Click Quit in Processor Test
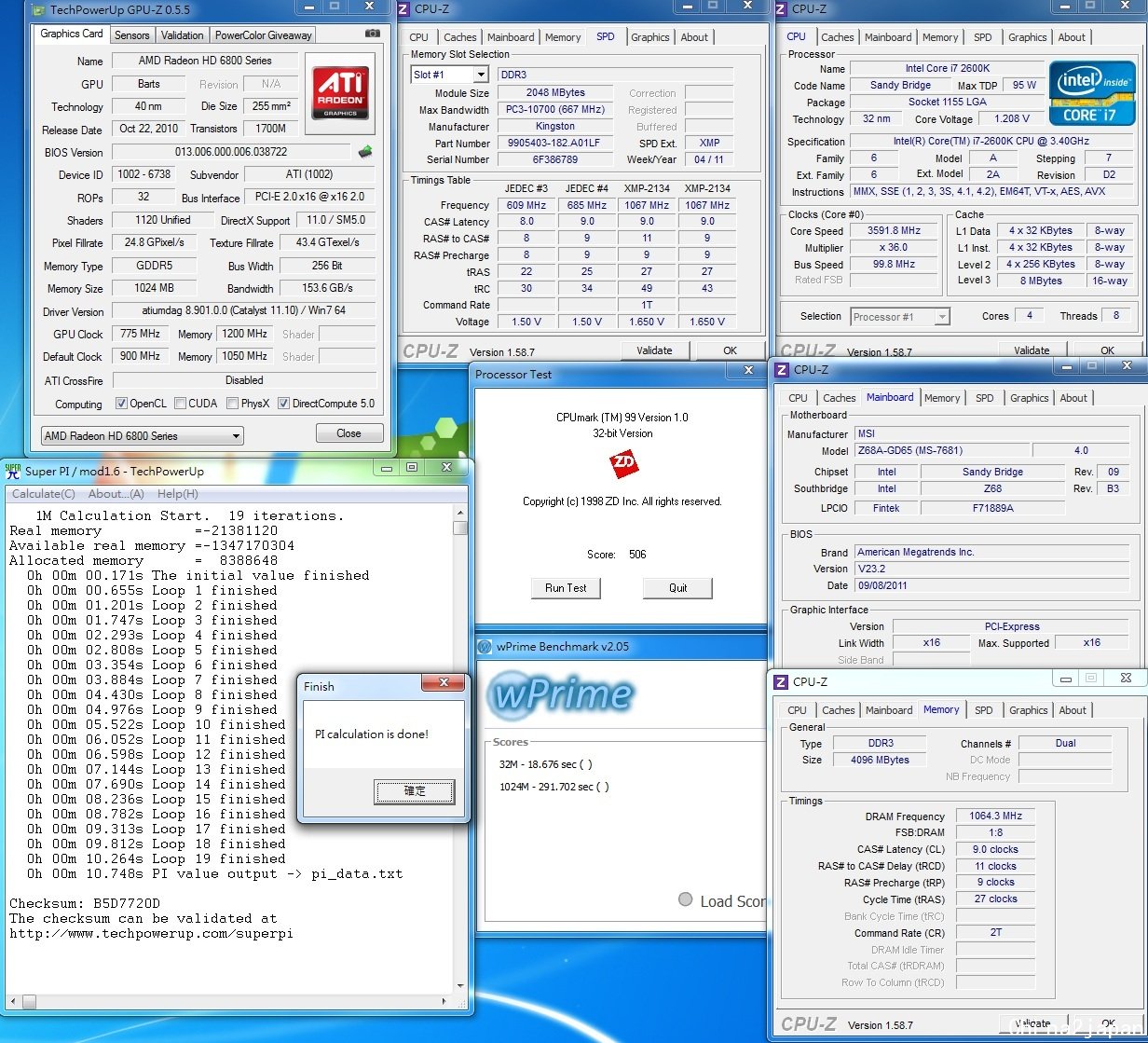 tap(677, 588)
